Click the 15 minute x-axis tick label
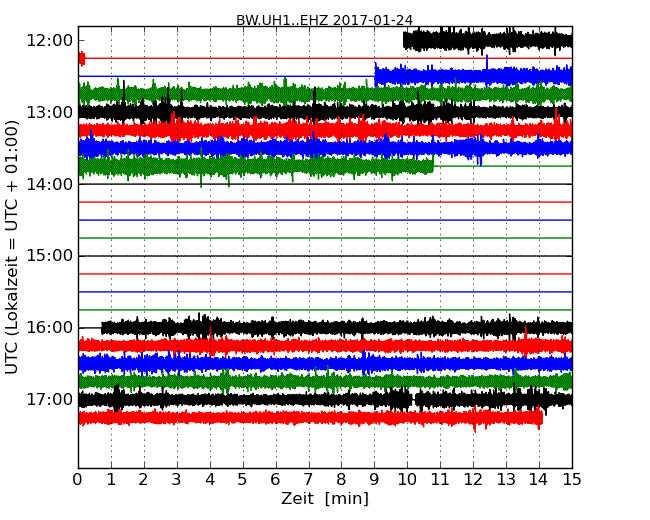Image resolution: width=650 pixels, height=520 pixels. tap(572, 479)
